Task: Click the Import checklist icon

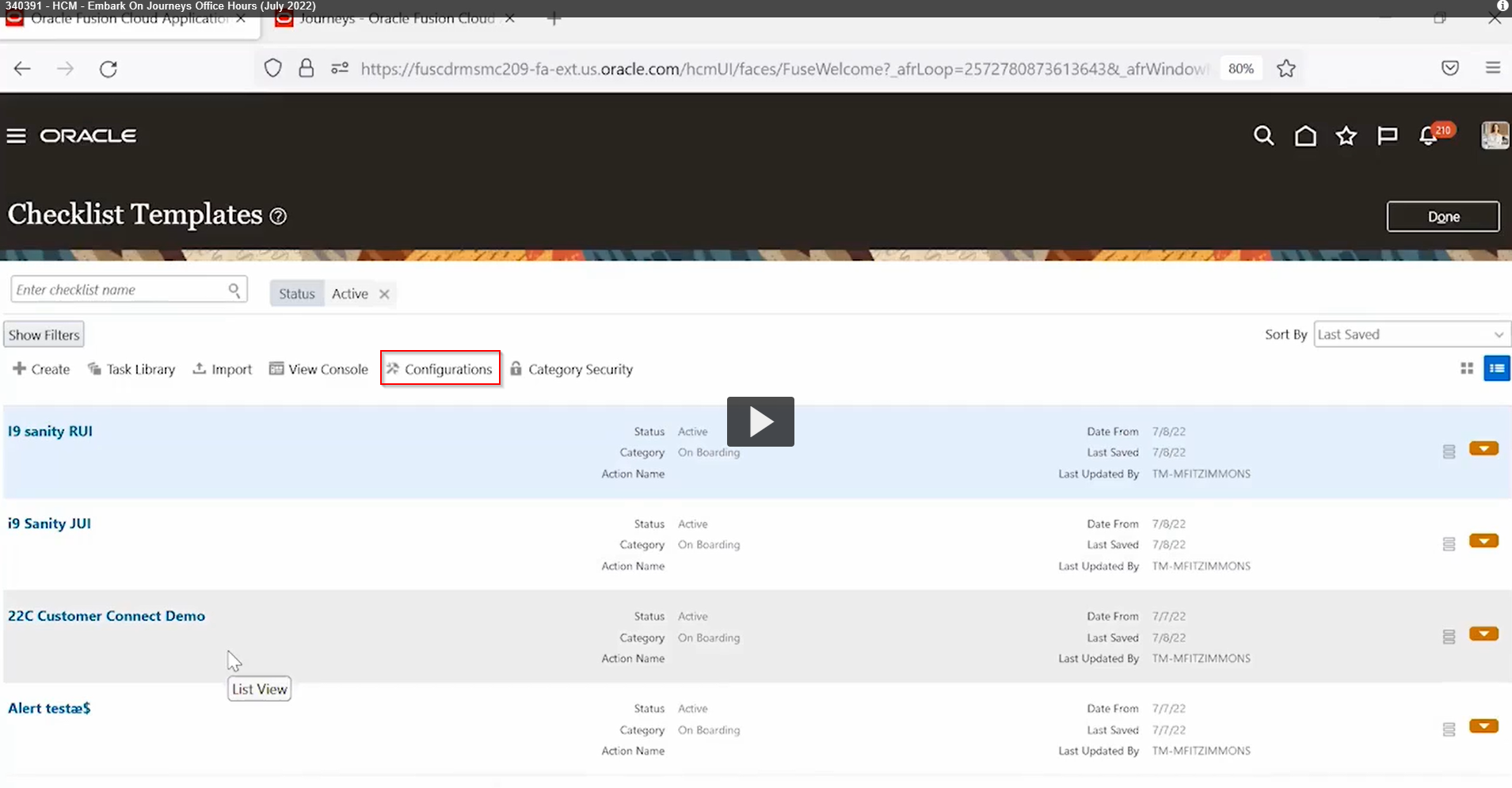Action: 222,369
